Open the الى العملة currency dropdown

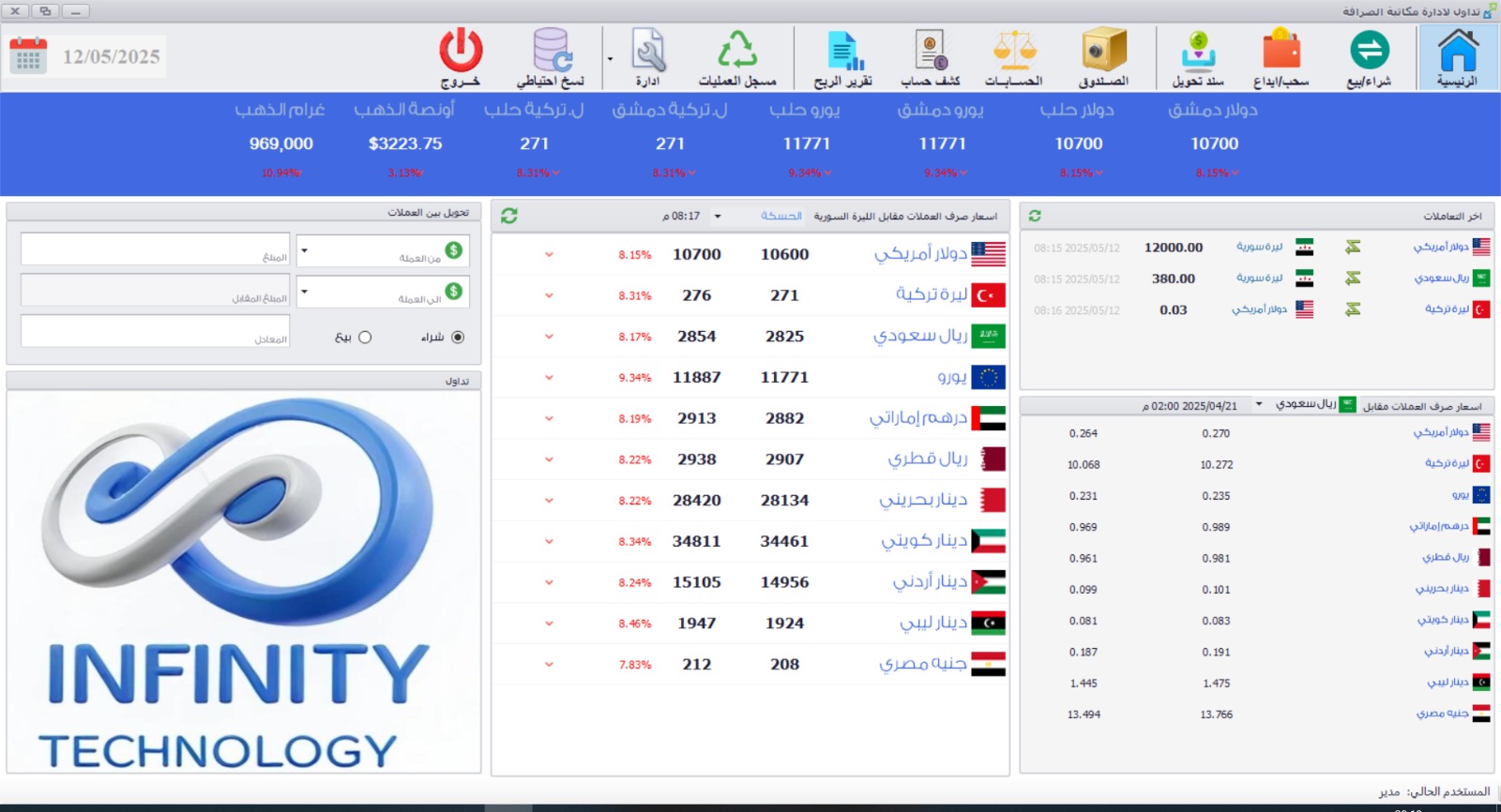tap(304, 292)
